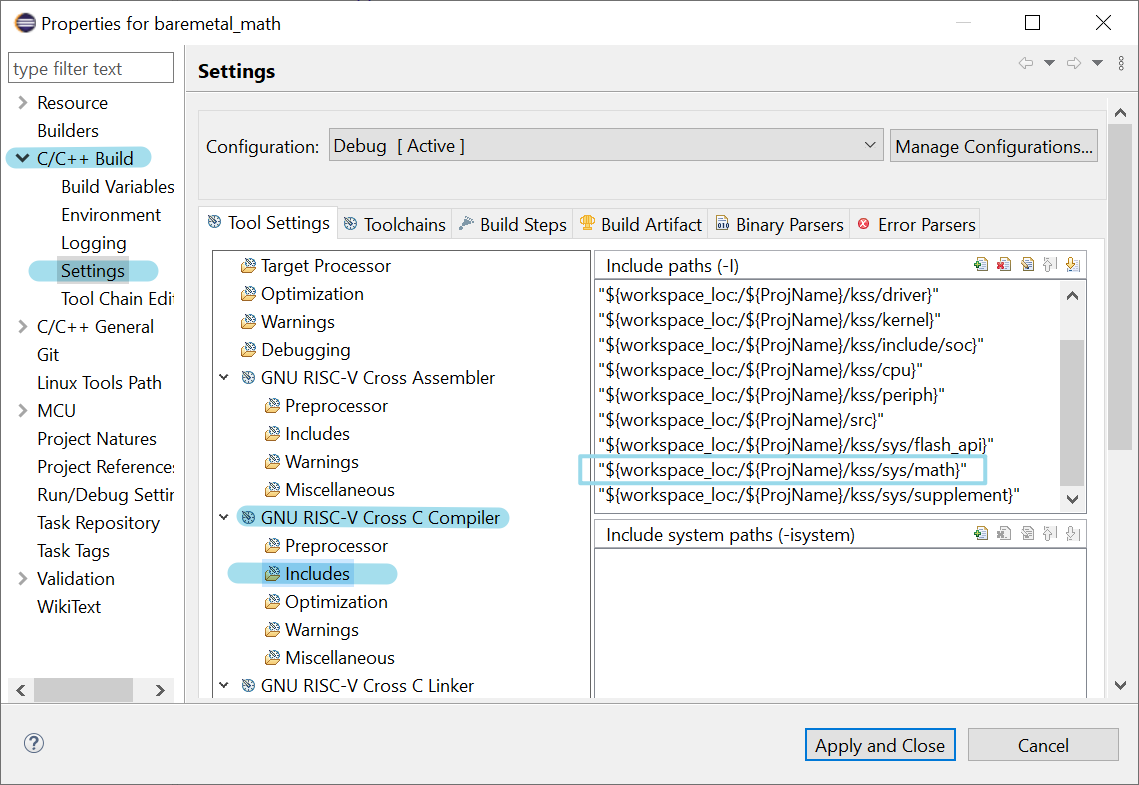Switch to the Binary Parsers tab
Image resolution: width=1139 pixels, height=785 pixels.
coord(779,224)
